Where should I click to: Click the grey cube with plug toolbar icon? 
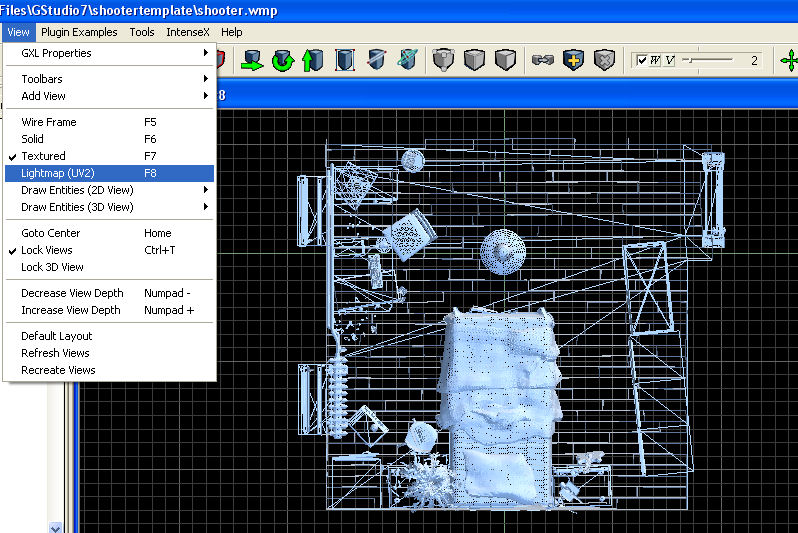pyautogui.click(x=442, y=61)
